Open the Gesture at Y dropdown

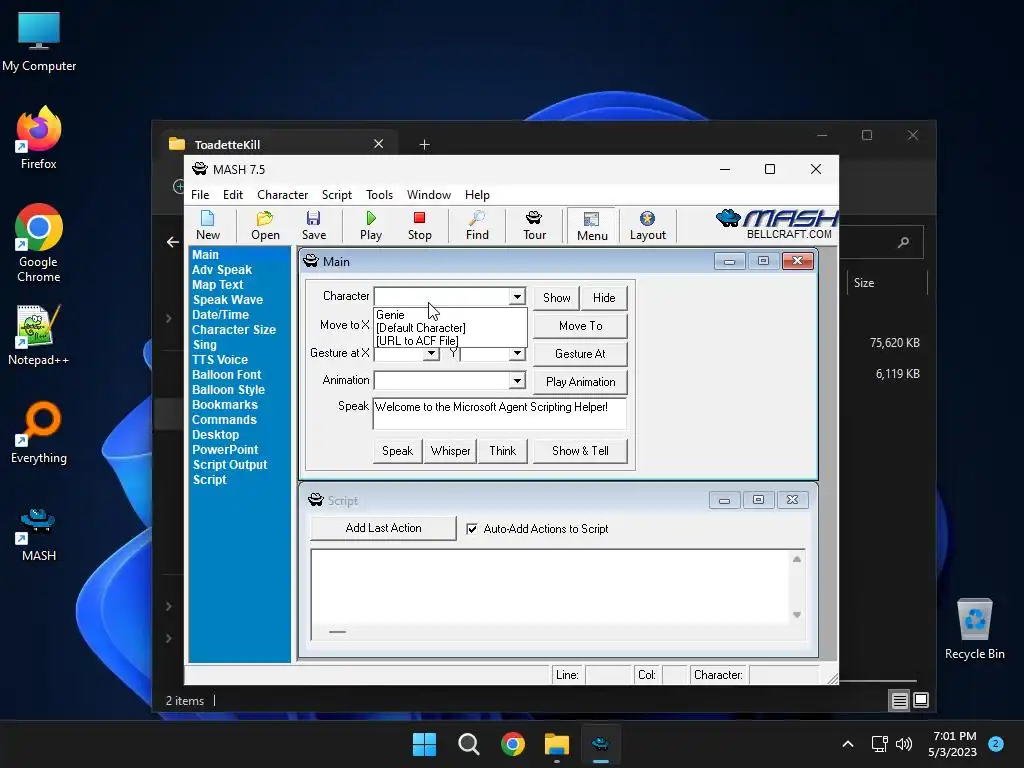[x=517, y=353]
